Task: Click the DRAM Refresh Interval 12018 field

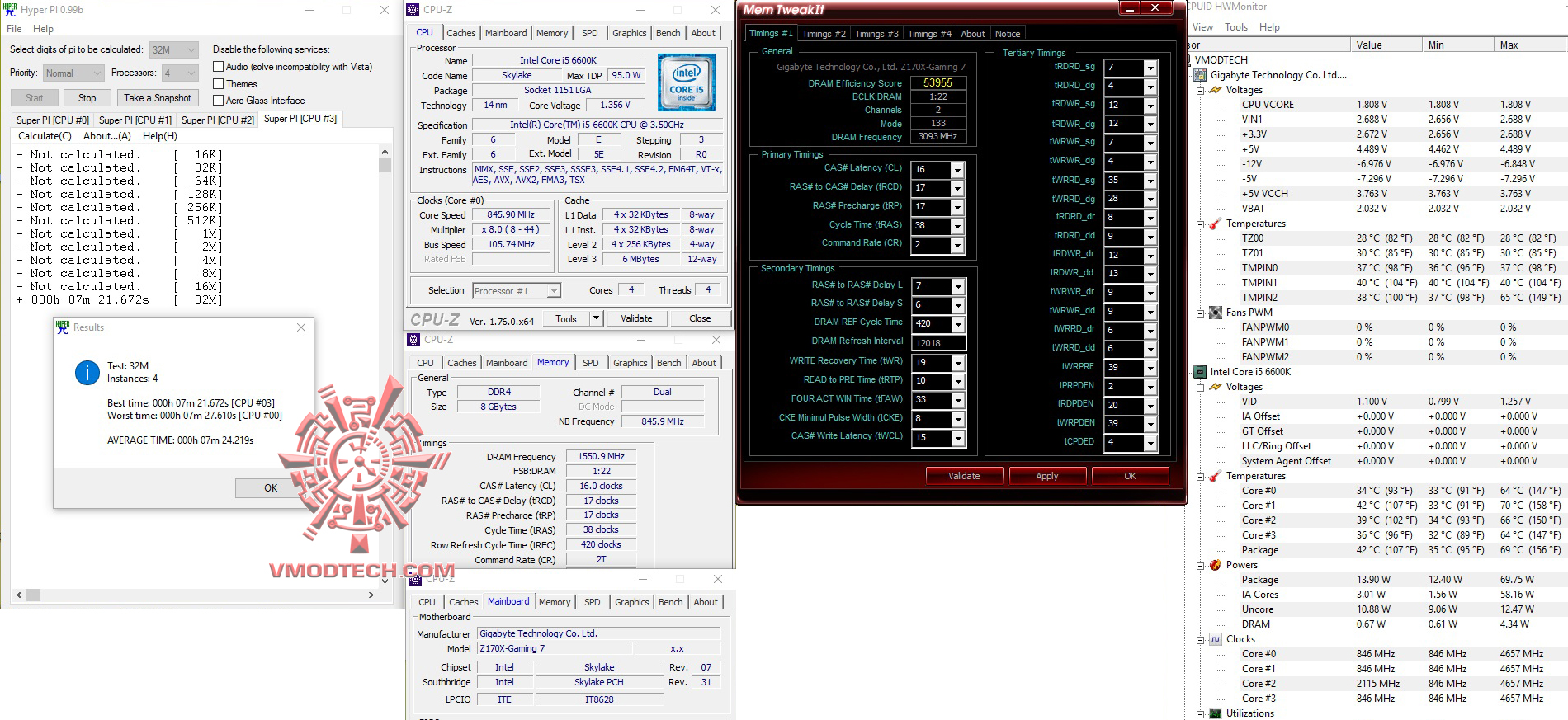Action: [x=938, y=343]
